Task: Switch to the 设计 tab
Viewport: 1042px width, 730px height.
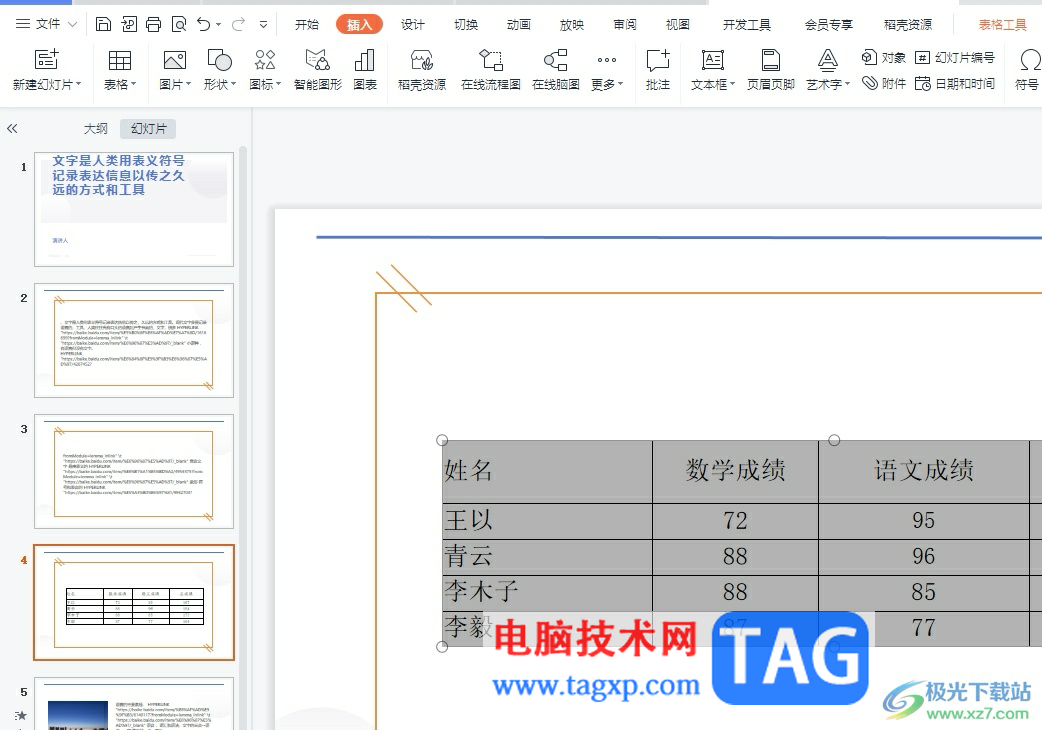Action: (x=413, y=25)
